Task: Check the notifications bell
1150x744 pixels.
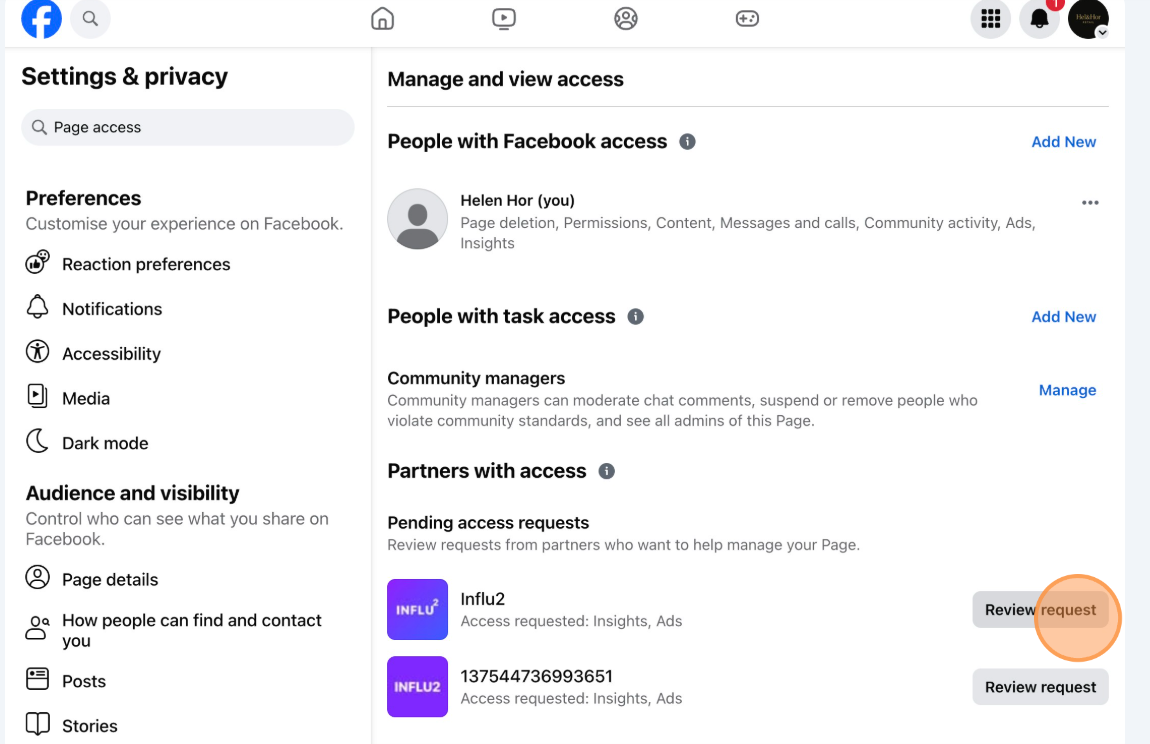Action: (1039, 19)
